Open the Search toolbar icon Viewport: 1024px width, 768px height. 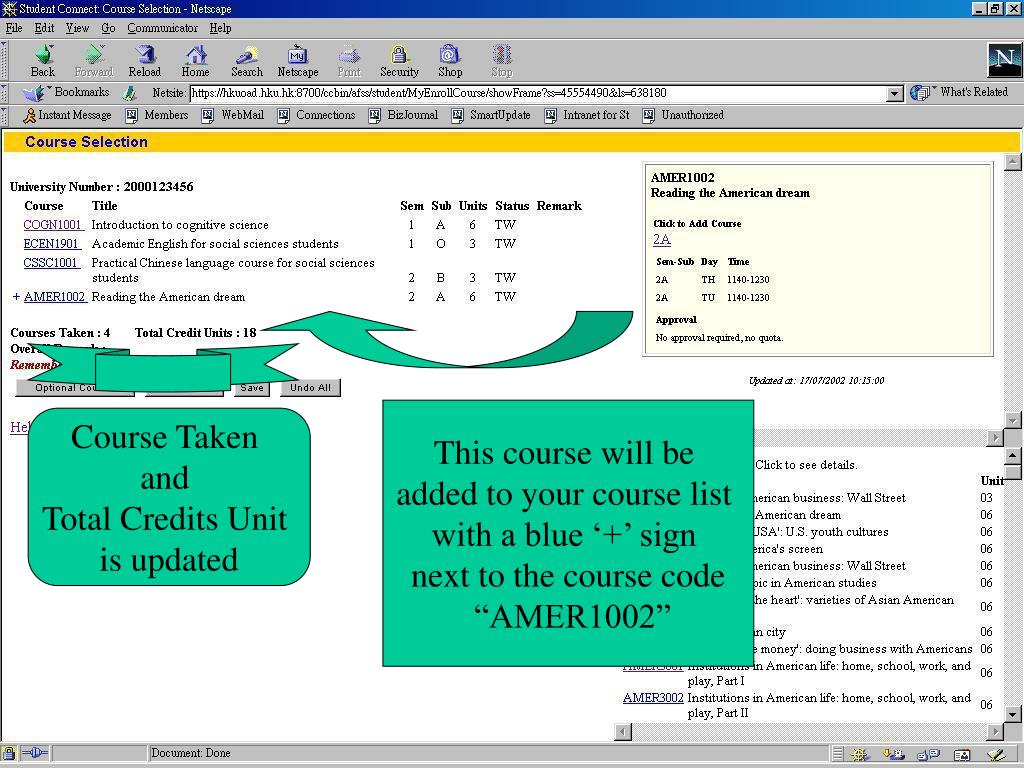(247, 61)
